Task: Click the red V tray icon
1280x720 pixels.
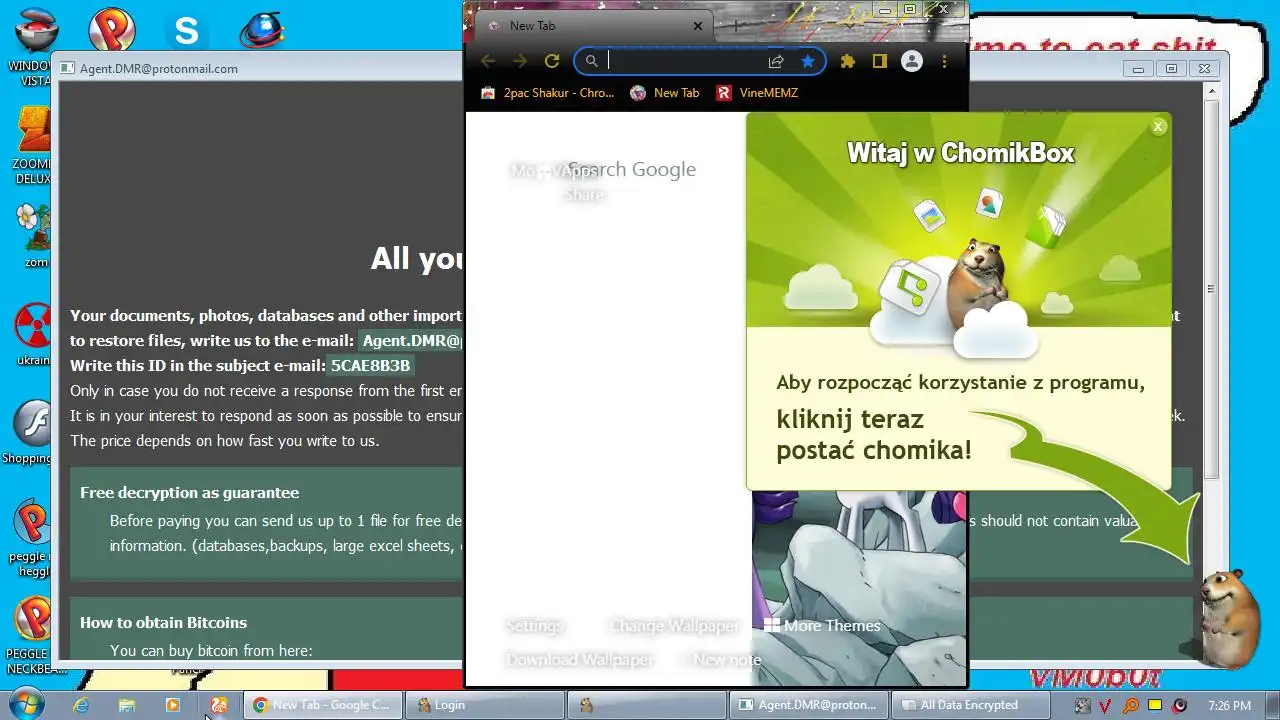Action: 1106,705
